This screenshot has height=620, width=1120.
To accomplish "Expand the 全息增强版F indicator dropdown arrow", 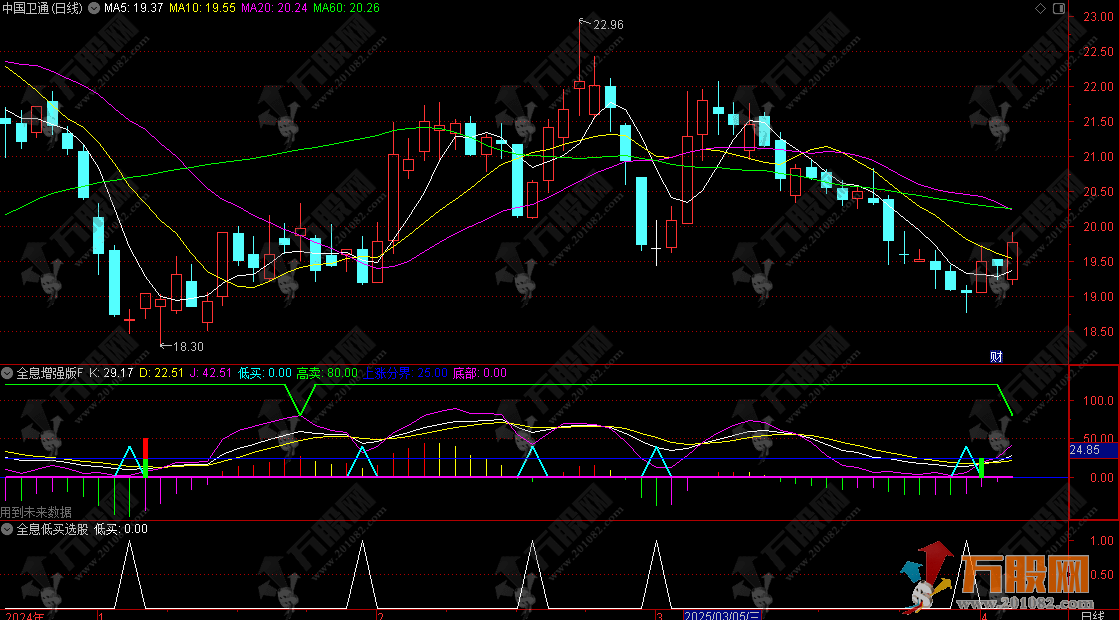I will (8, 373).
